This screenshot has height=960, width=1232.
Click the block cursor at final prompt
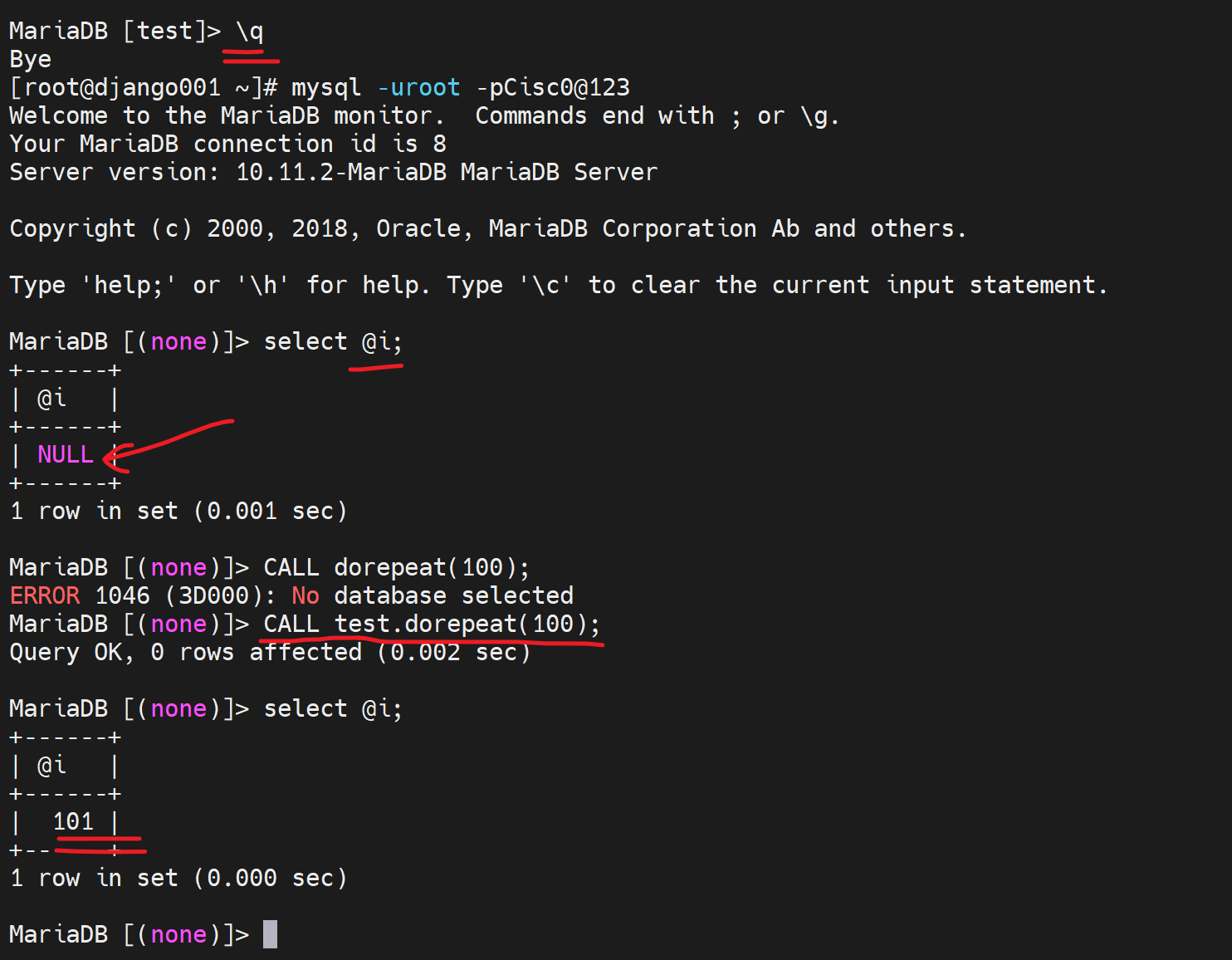(270, 934)
